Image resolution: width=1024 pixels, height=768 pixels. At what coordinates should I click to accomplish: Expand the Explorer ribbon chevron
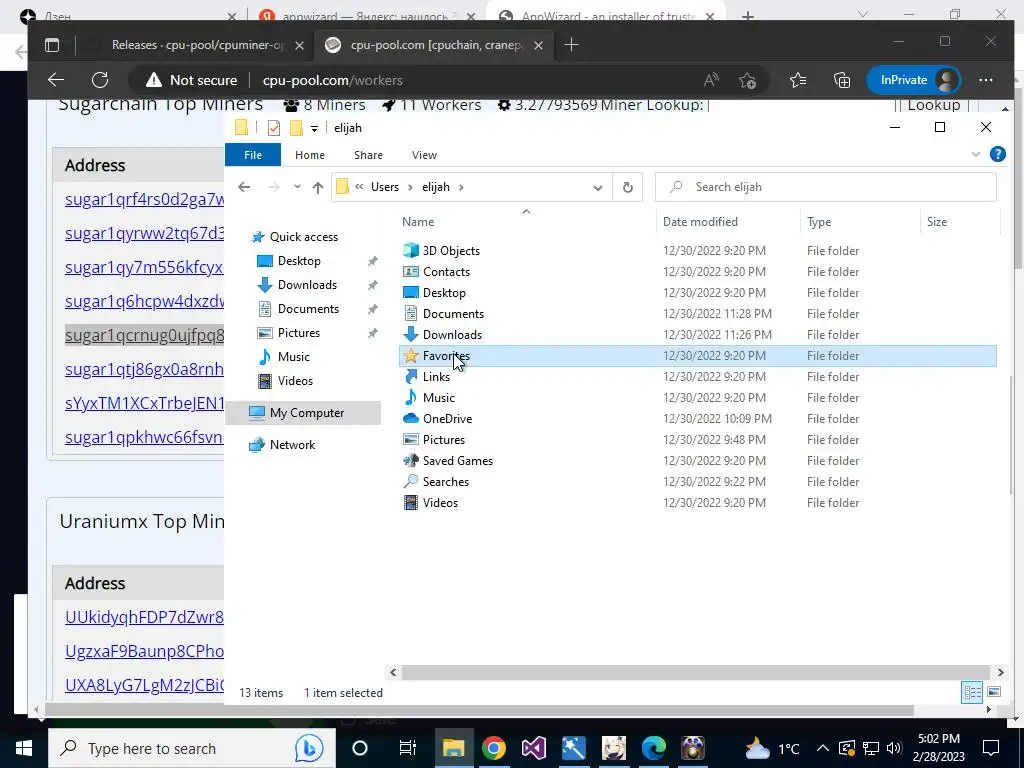(976, 155)
